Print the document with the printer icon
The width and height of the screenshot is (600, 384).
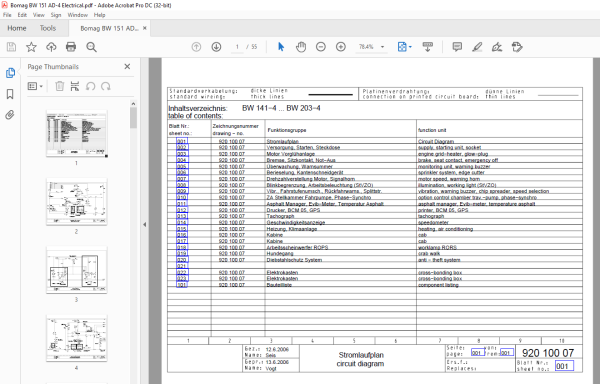(x=71, y=47)
